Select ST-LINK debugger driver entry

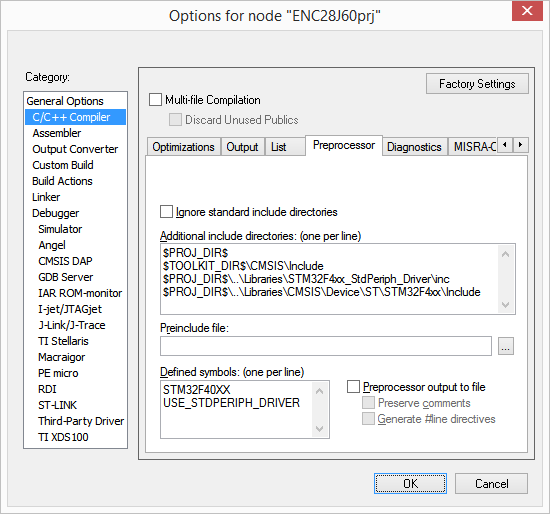(58, 405)
